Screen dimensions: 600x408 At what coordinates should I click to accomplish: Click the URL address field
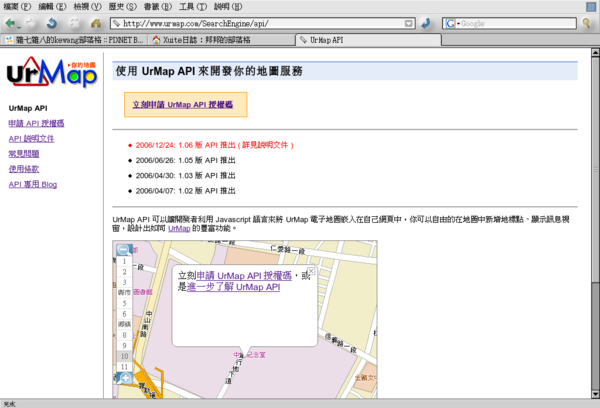click(x=263, y=24)
